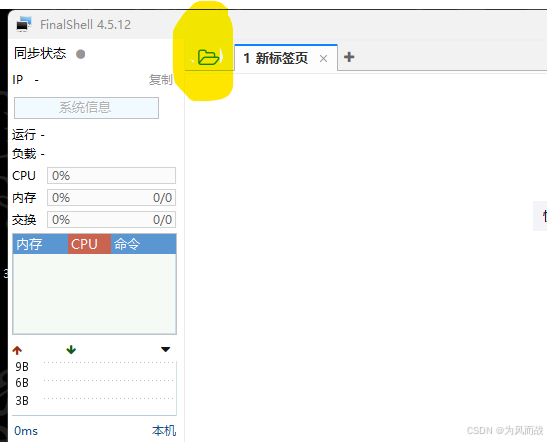The height and width of the screenshot is (442, 547).
Task: Open the connection manager folder icon
Action: [208, 58]
